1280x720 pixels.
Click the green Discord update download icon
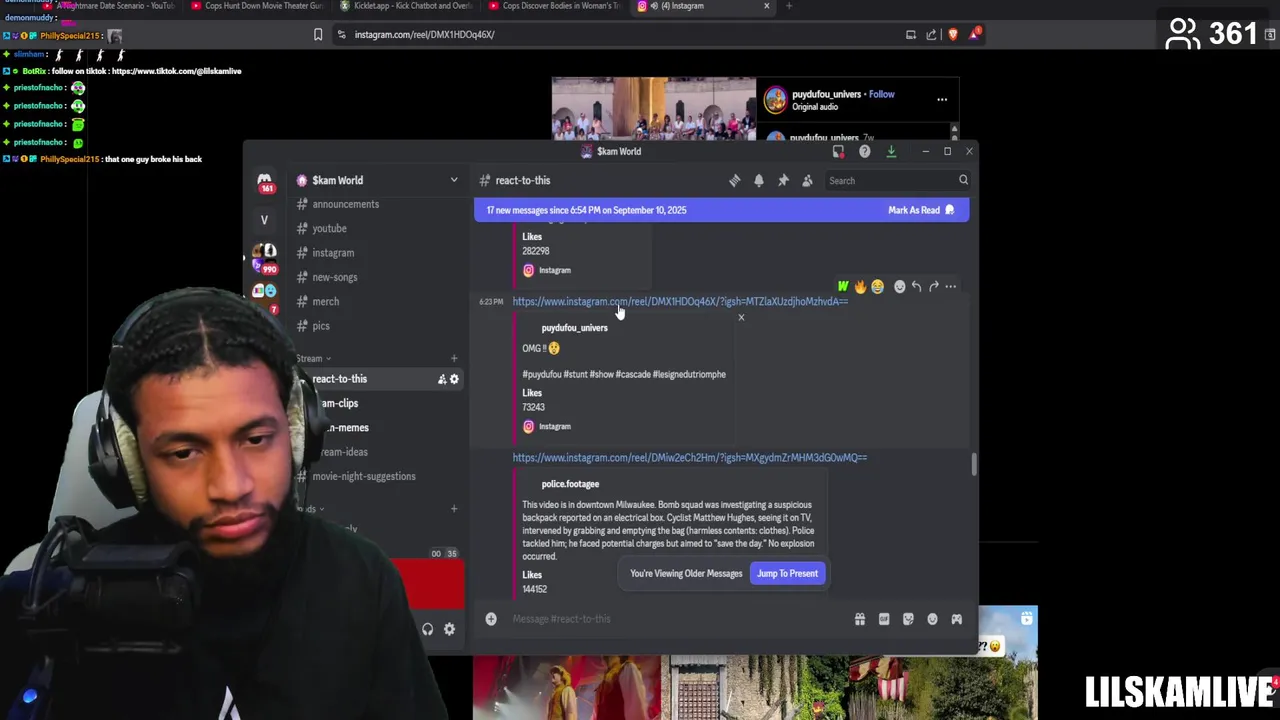tap(891, 151)
